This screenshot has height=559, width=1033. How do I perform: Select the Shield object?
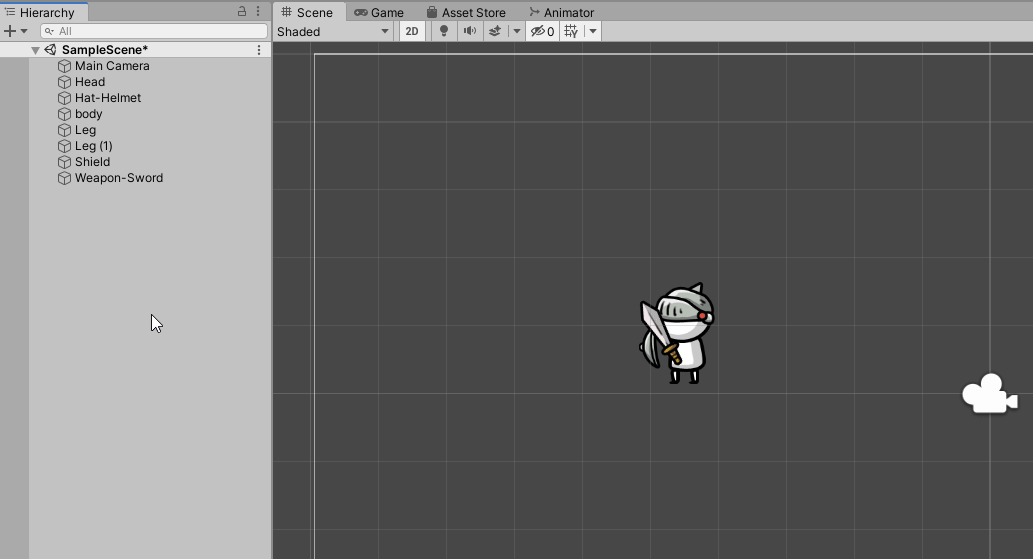[x=92, y=162]
